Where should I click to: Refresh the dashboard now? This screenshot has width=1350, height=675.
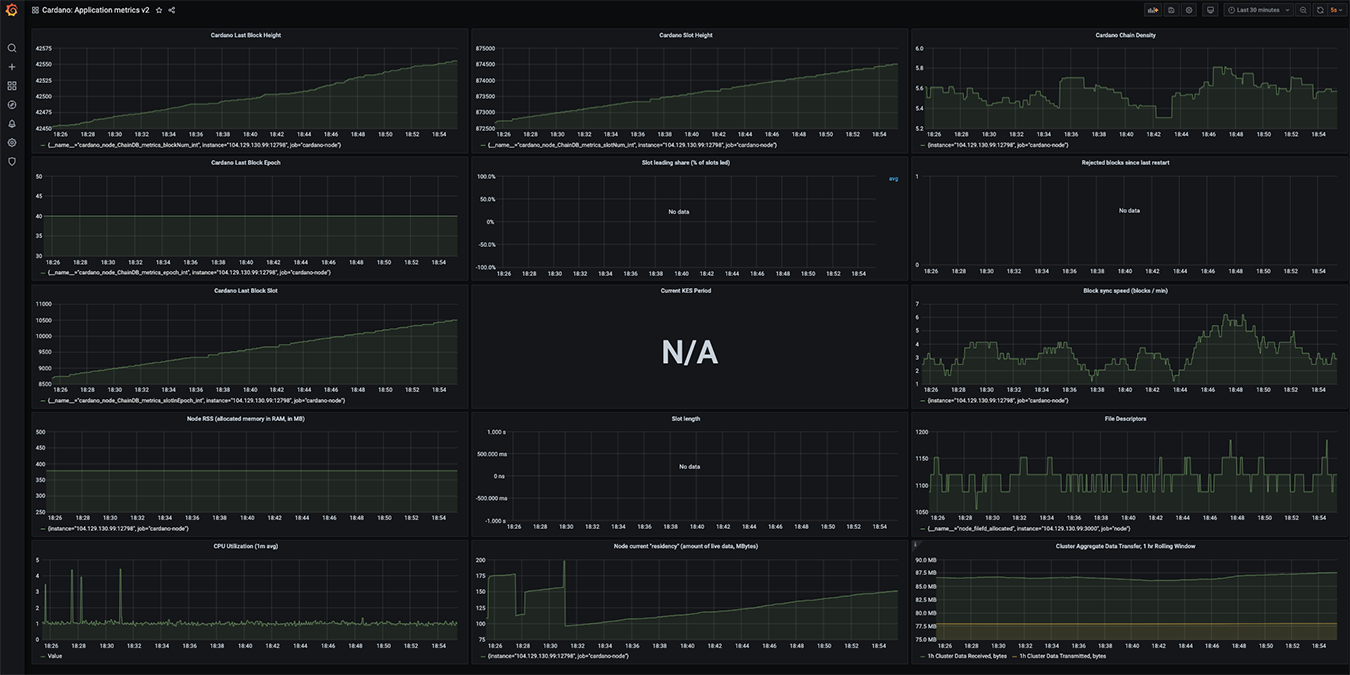coord(1320,10)
